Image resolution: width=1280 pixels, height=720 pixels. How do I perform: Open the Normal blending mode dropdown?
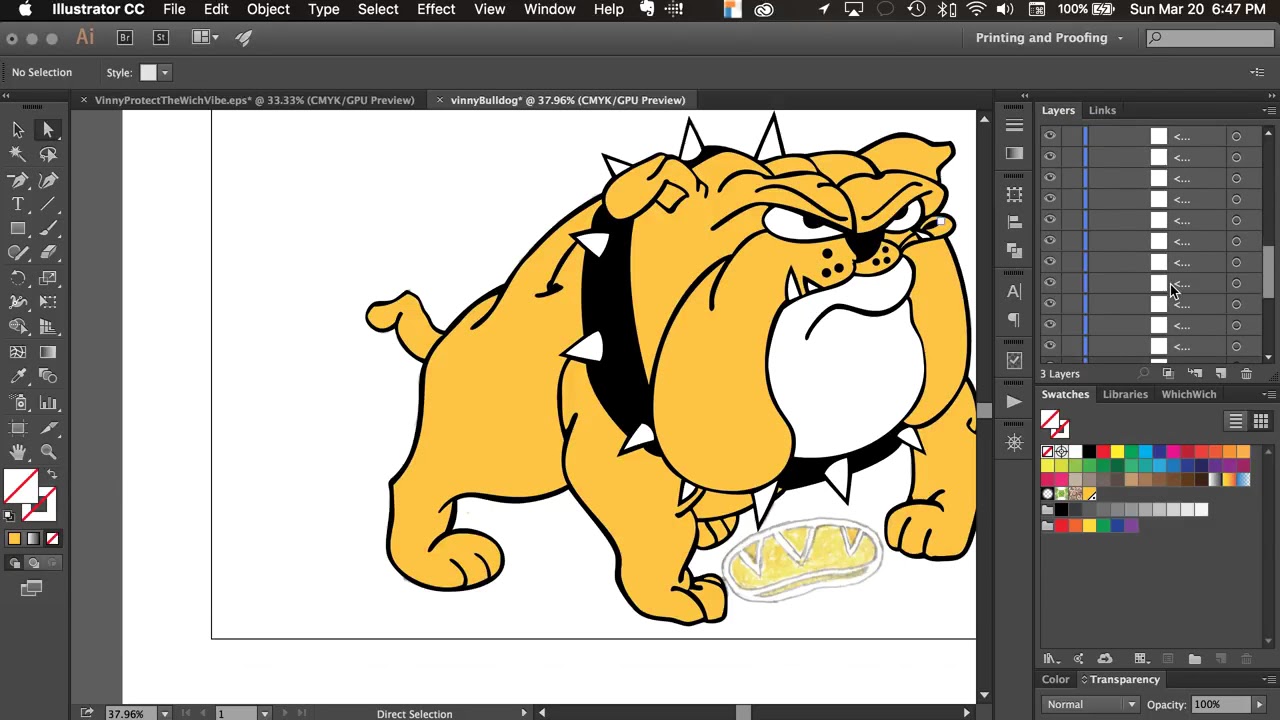click(1090, 704)
